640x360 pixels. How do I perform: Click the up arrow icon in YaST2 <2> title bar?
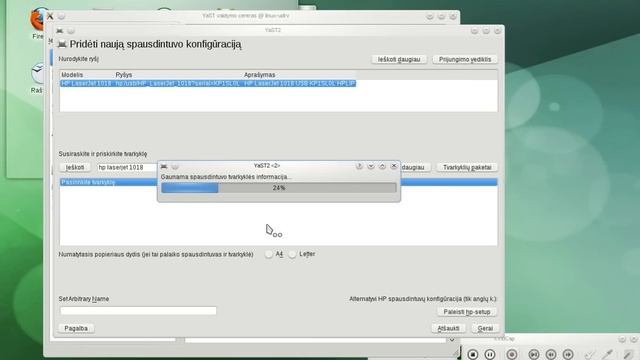[x=382, y=166]
